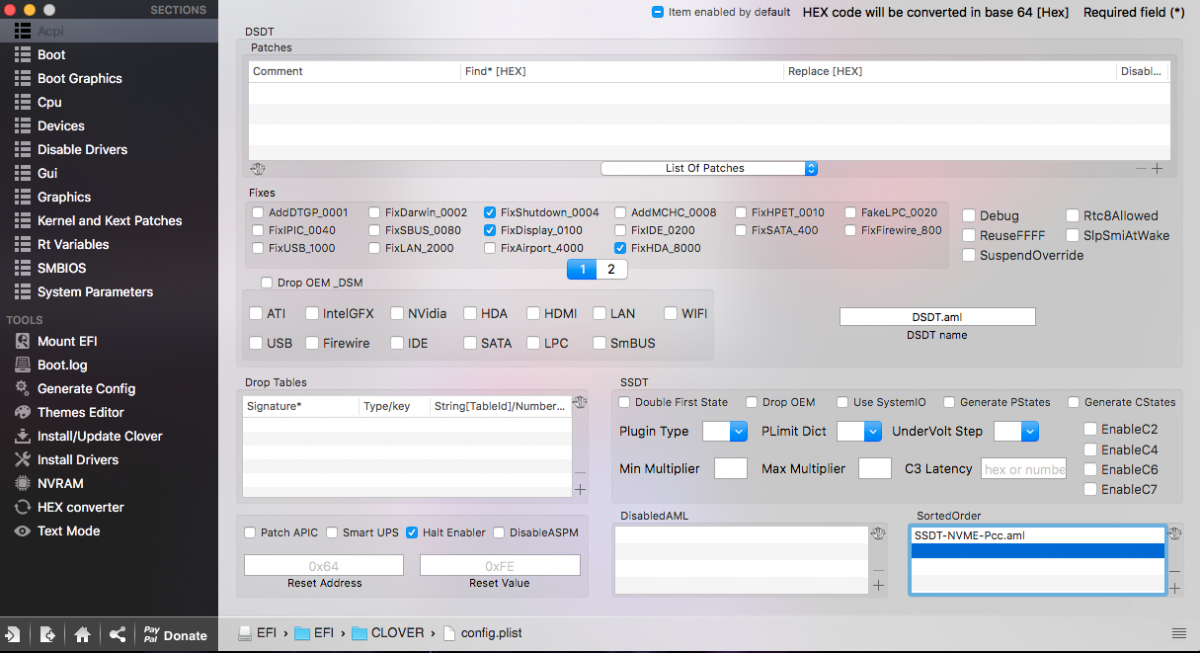This screenshot has width=1200, height=653.
Task: Disable the FixShutdown_0004 checkbox
Action: pyautogui.click(x=490, y=213)
